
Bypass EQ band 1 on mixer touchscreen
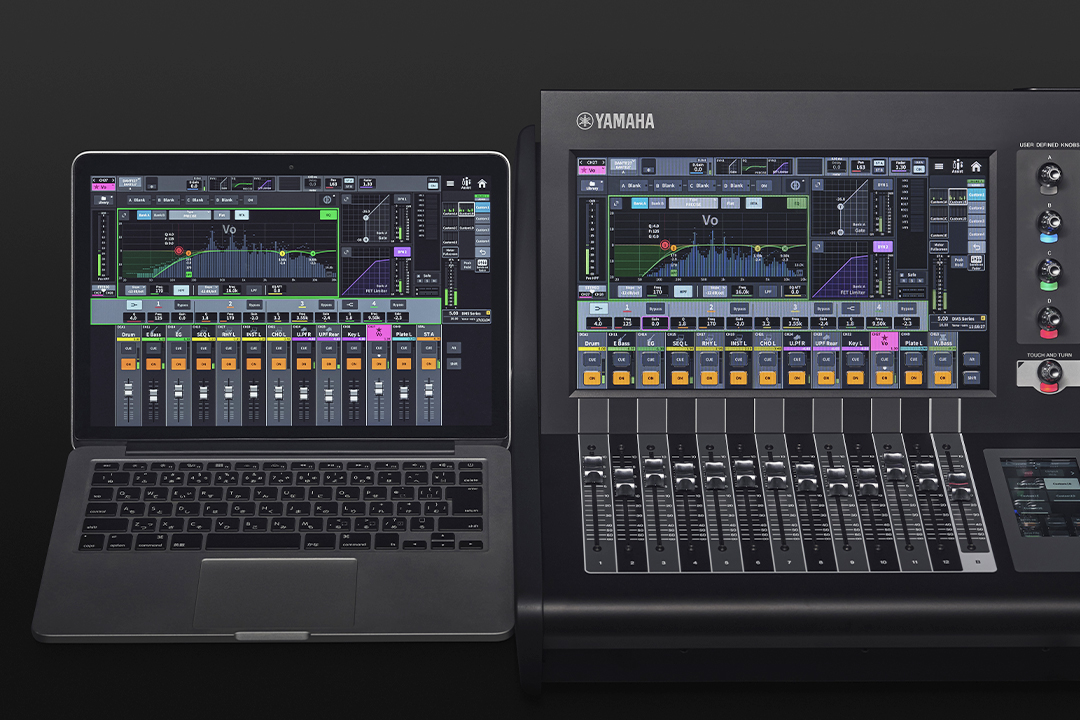click(x=656, y=309)
